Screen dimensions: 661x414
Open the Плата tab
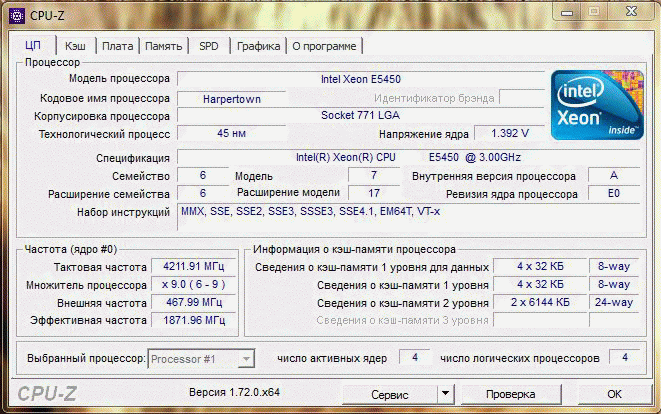point(118,46)
